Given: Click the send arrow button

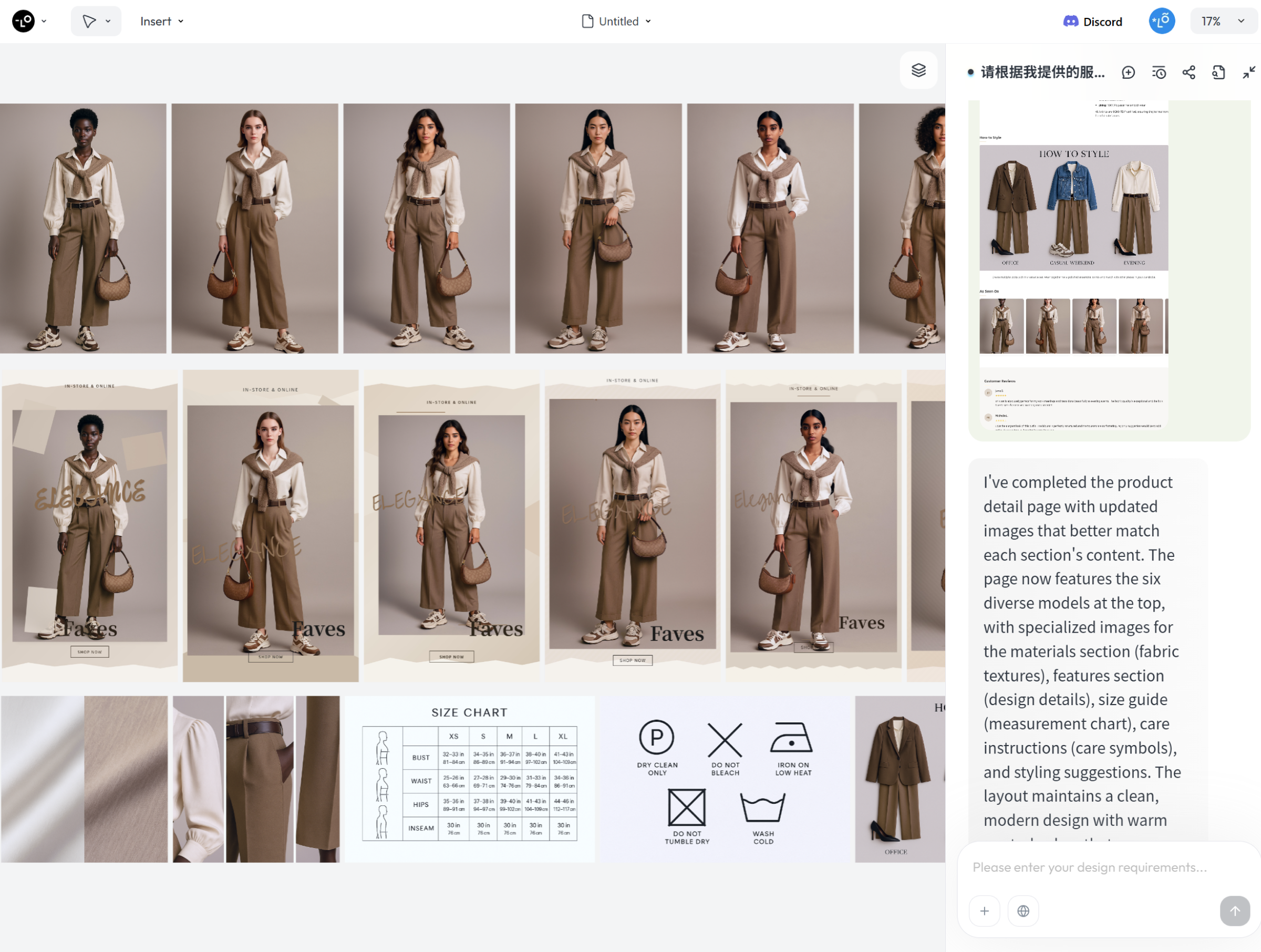Looking at the screenshot, I should click(1234, 910).
